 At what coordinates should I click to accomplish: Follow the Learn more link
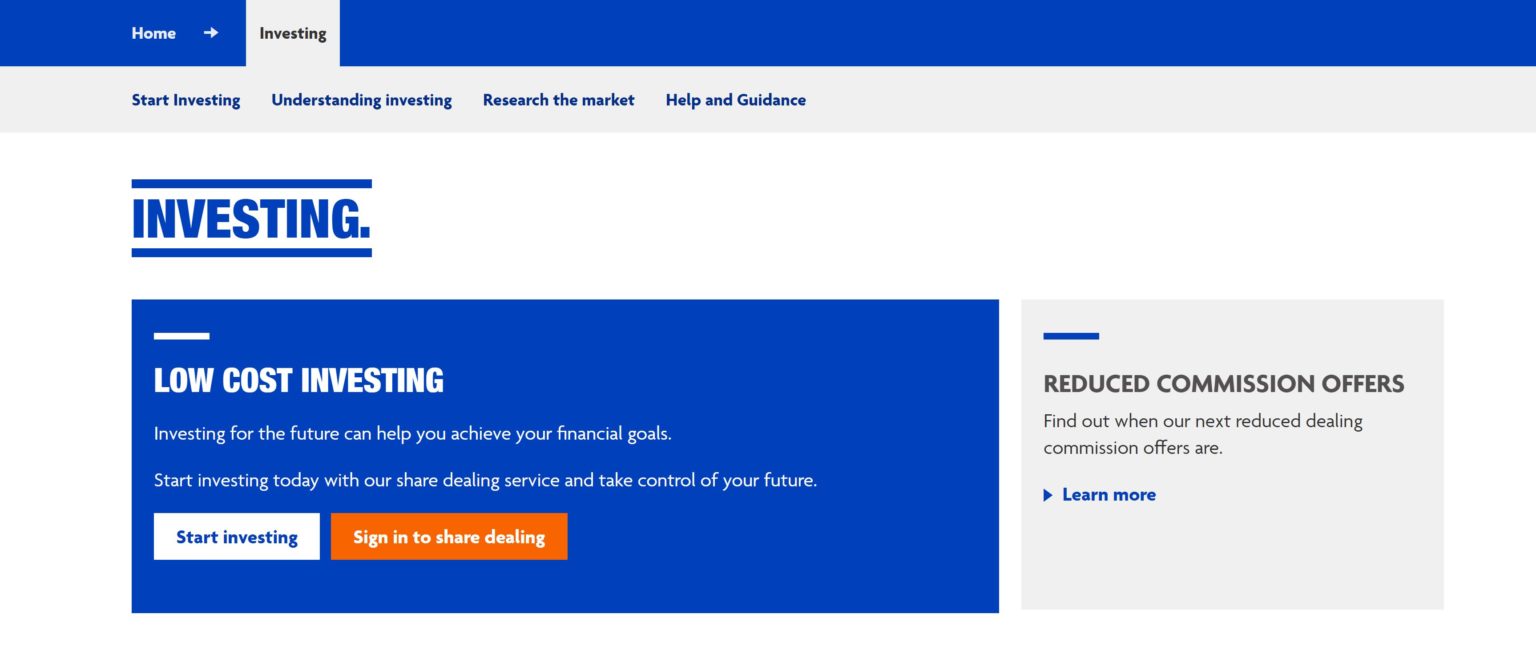(1109, 494)
